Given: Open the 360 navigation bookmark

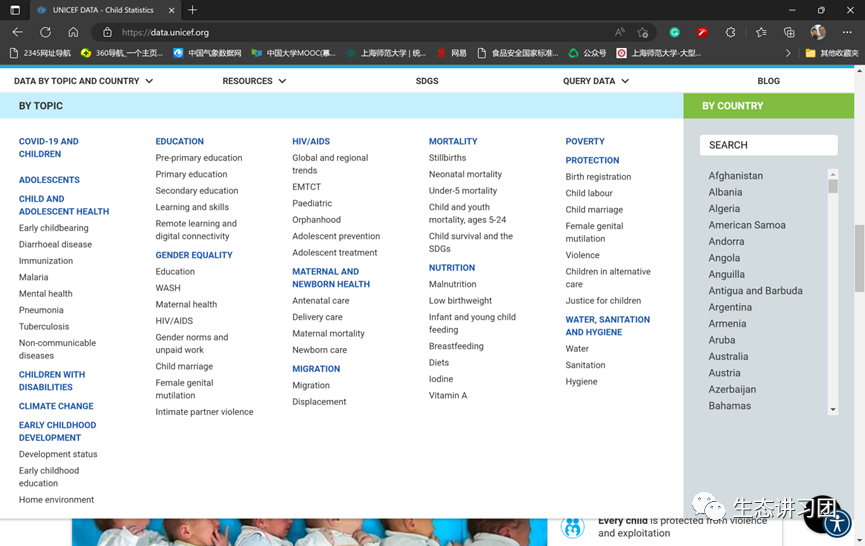Looking at the screenshot, I should pos(122,53).
